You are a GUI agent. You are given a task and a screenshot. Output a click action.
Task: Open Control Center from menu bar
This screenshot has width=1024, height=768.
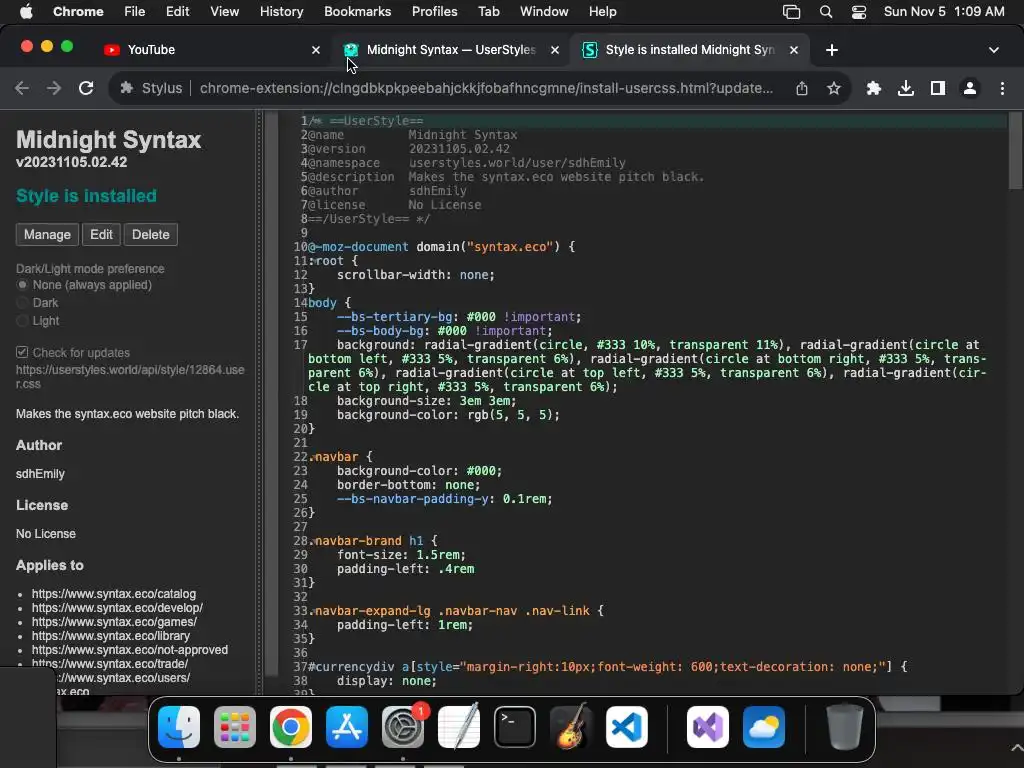click(859, 12)
